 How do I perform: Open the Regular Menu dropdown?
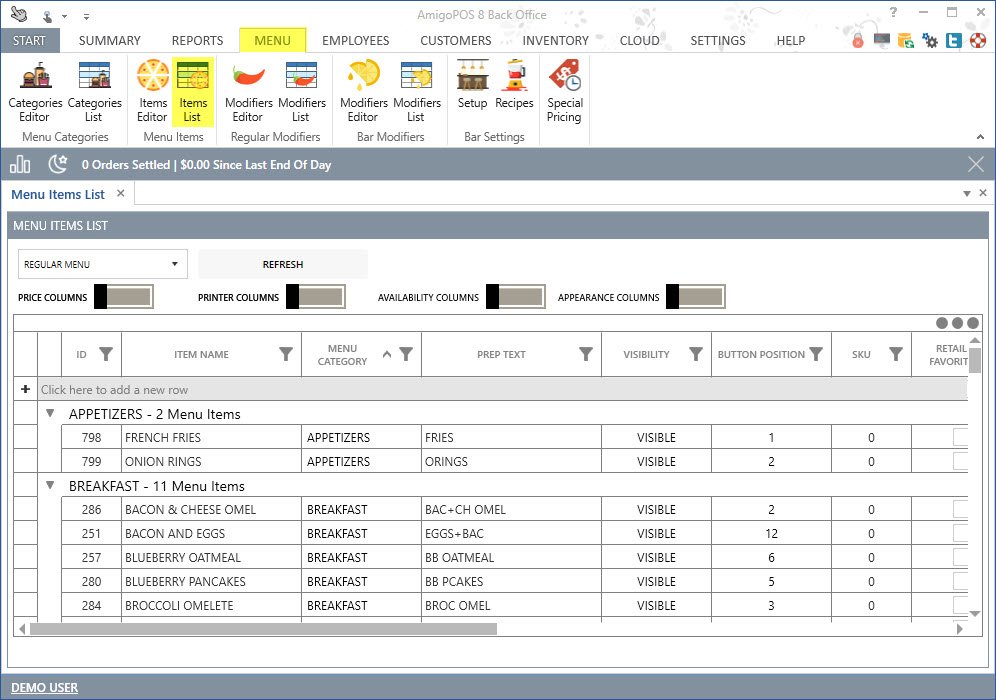pos(103,265)
